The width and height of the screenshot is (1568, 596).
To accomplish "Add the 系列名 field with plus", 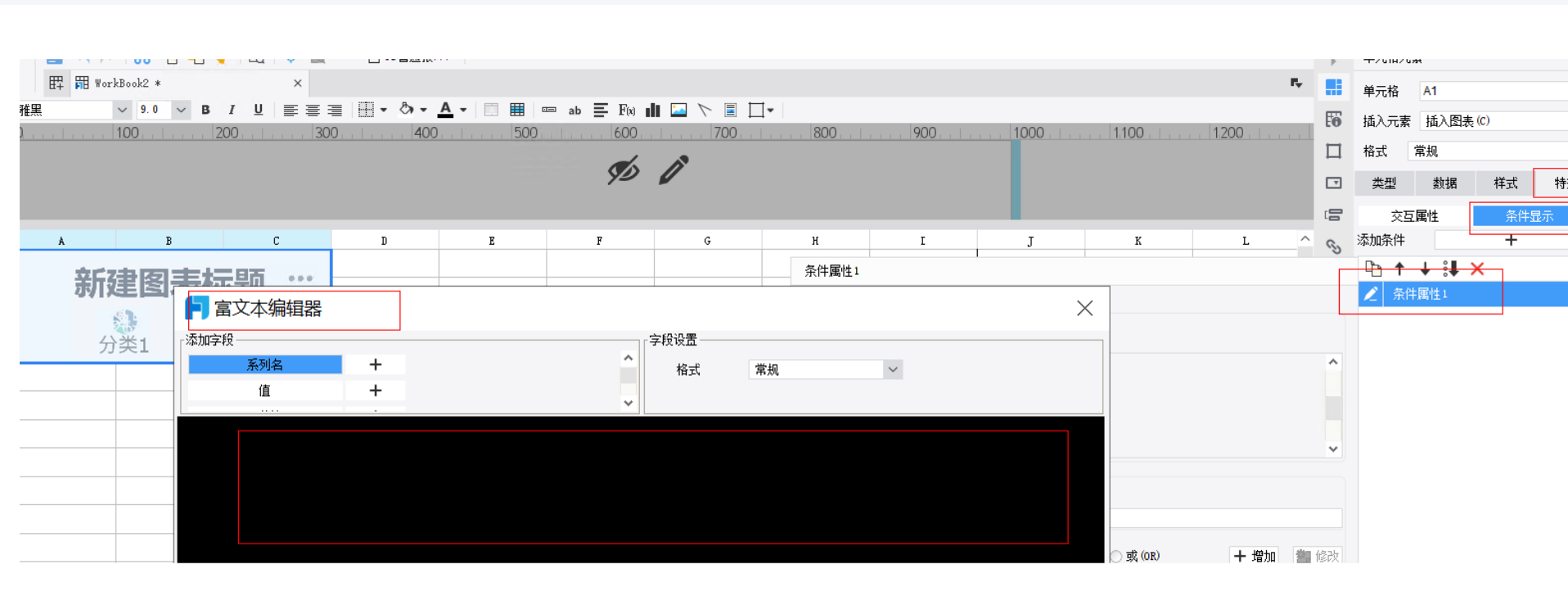I will click(376, 364).
